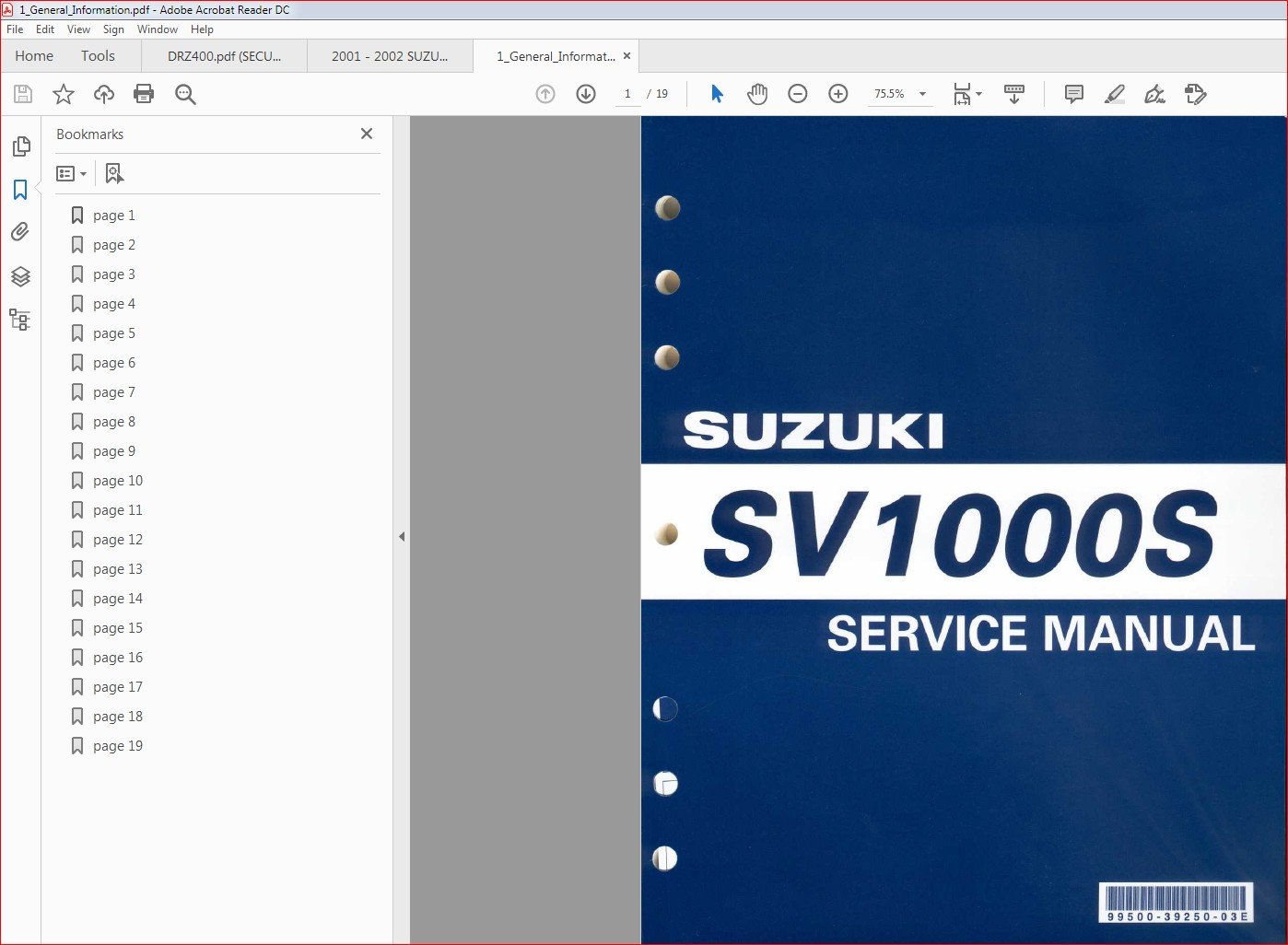Open the find text magnifier
Image resolution: width=1288 pixels, height=945 pixels.
tap(185, 94)
